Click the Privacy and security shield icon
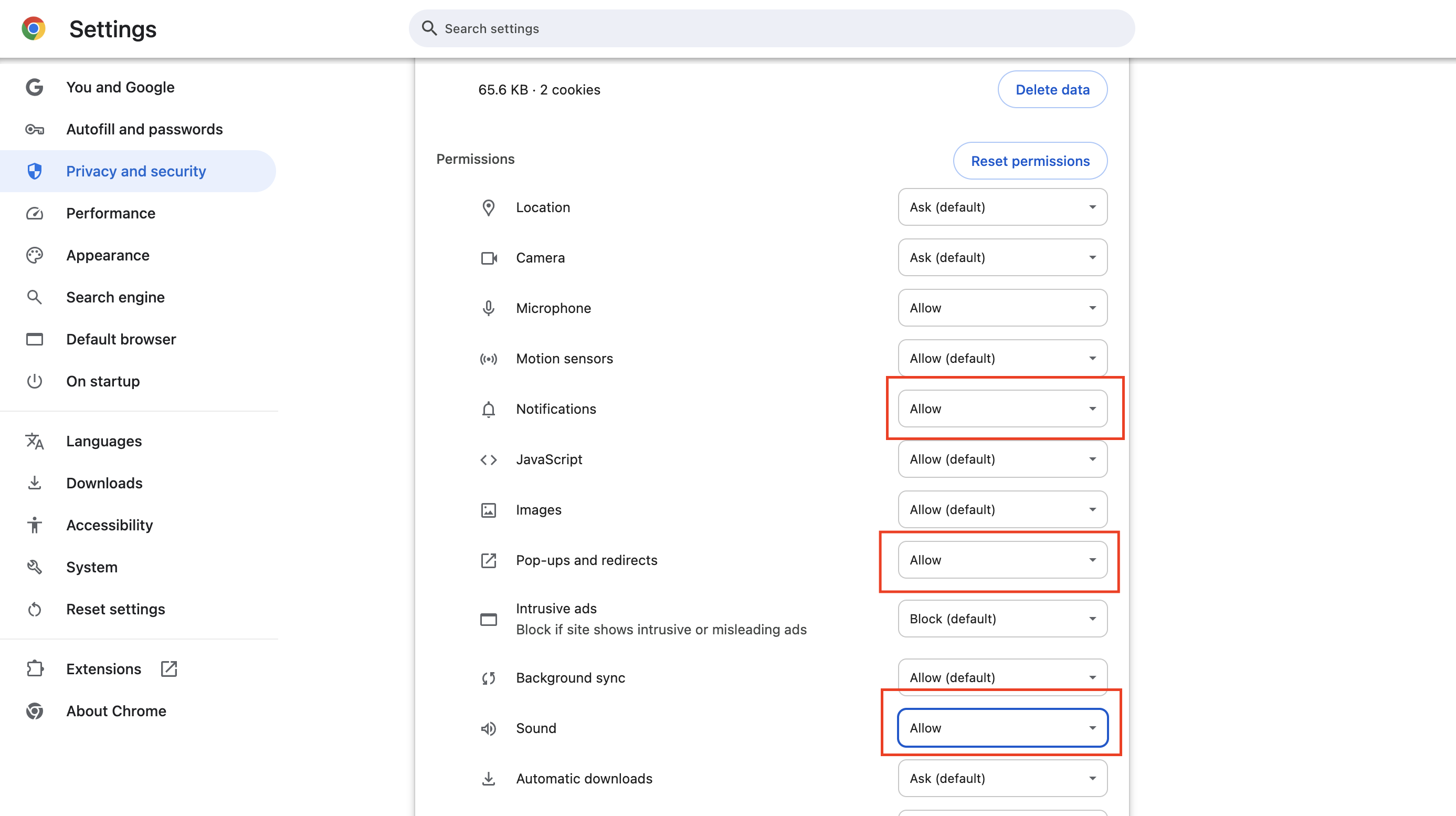 click(35, 171)
